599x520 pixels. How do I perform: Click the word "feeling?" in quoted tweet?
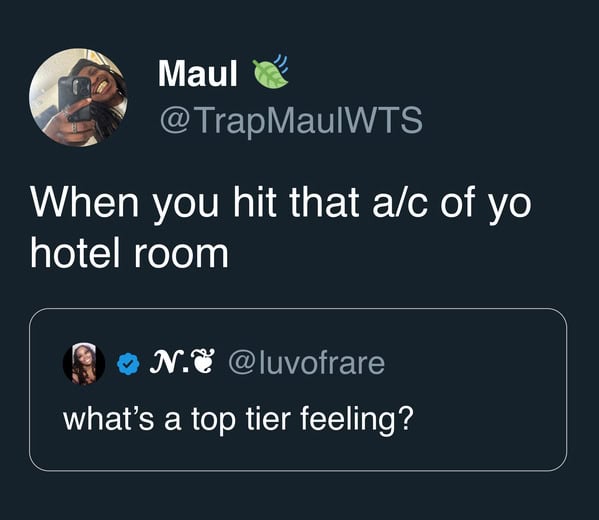[357, 420]
